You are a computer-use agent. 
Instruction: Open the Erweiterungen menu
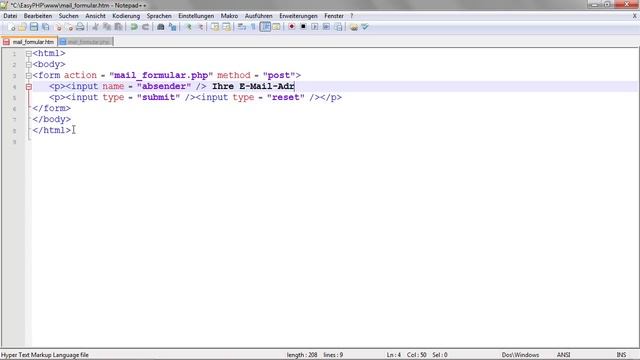pos(298,16)
